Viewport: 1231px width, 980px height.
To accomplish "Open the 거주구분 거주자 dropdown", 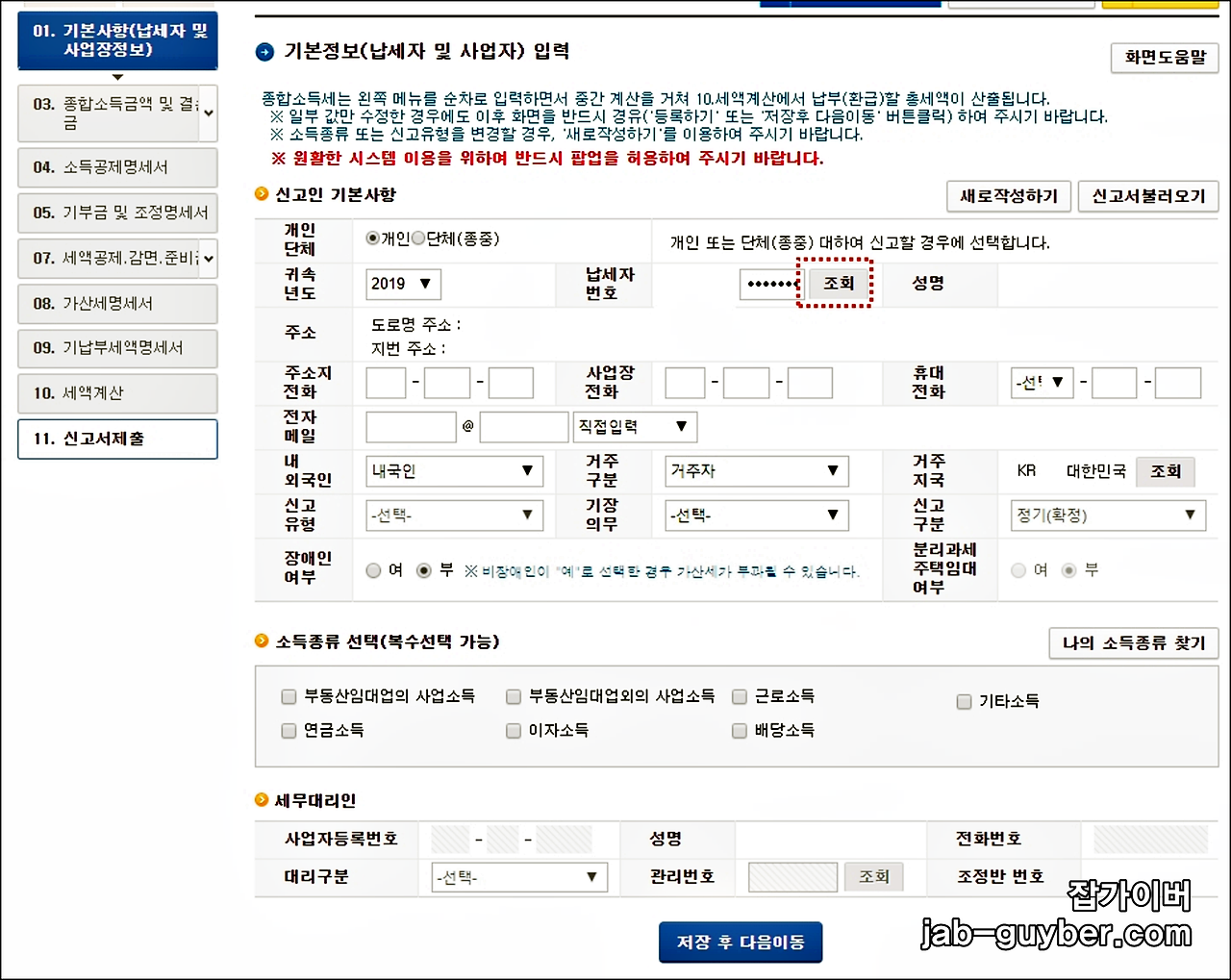I will pyautogui.click(x=755, y=471).
